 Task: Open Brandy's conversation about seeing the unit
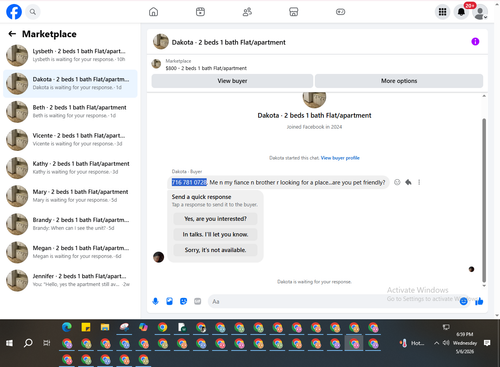pos(70,224)
